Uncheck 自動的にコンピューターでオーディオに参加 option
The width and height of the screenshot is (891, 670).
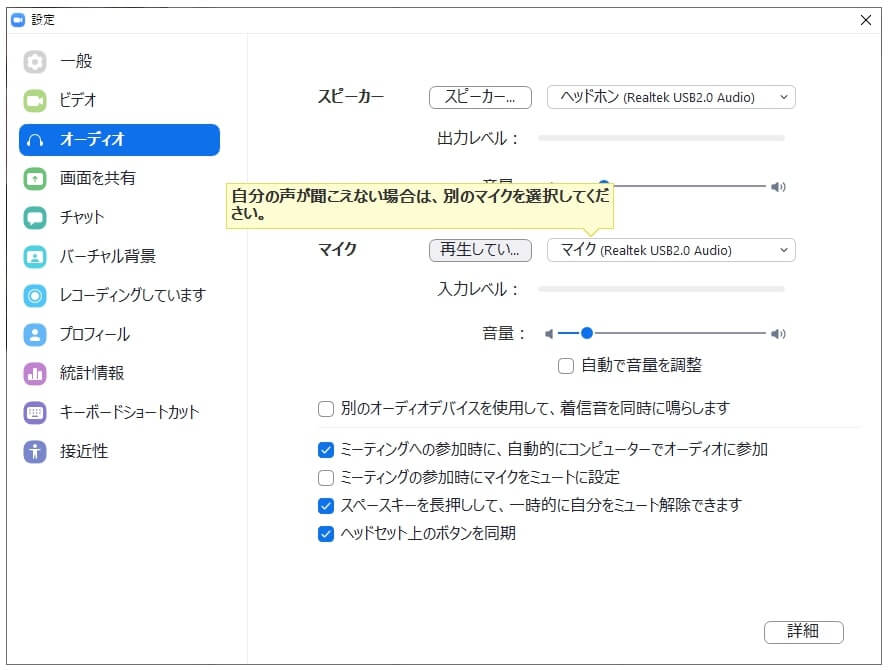(x=326, y=450)
